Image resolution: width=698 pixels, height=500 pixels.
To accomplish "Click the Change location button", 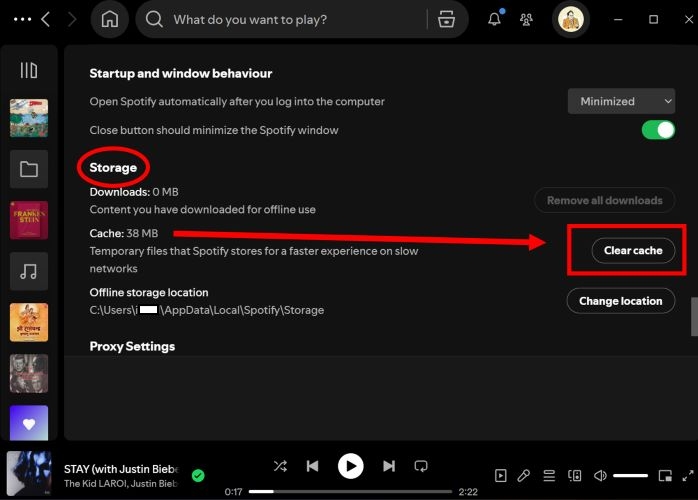I will pyautogui.click(x=621, y=301).
